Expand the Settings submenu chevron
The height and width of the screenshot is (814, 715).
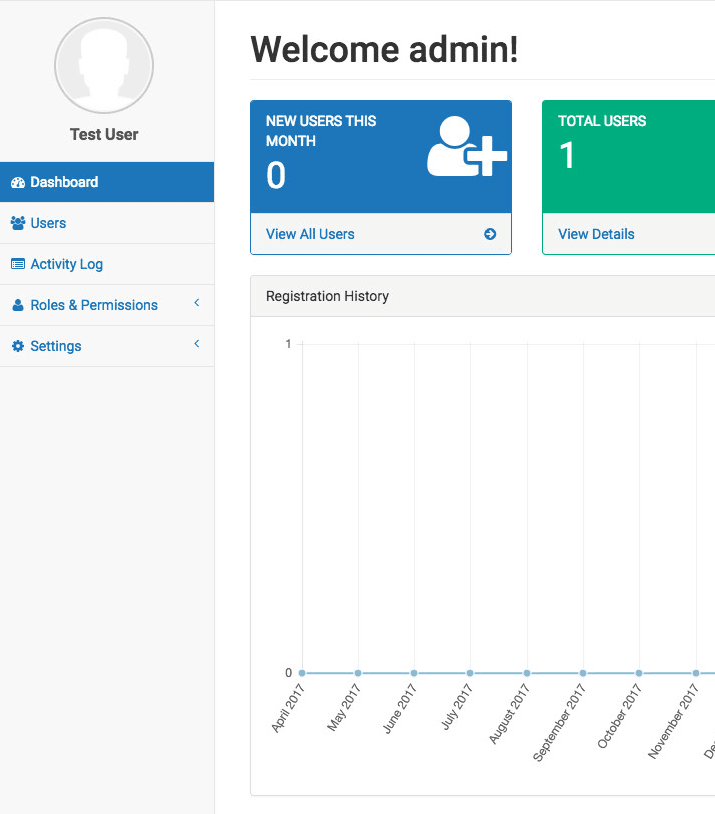click(x=197, y=344)
